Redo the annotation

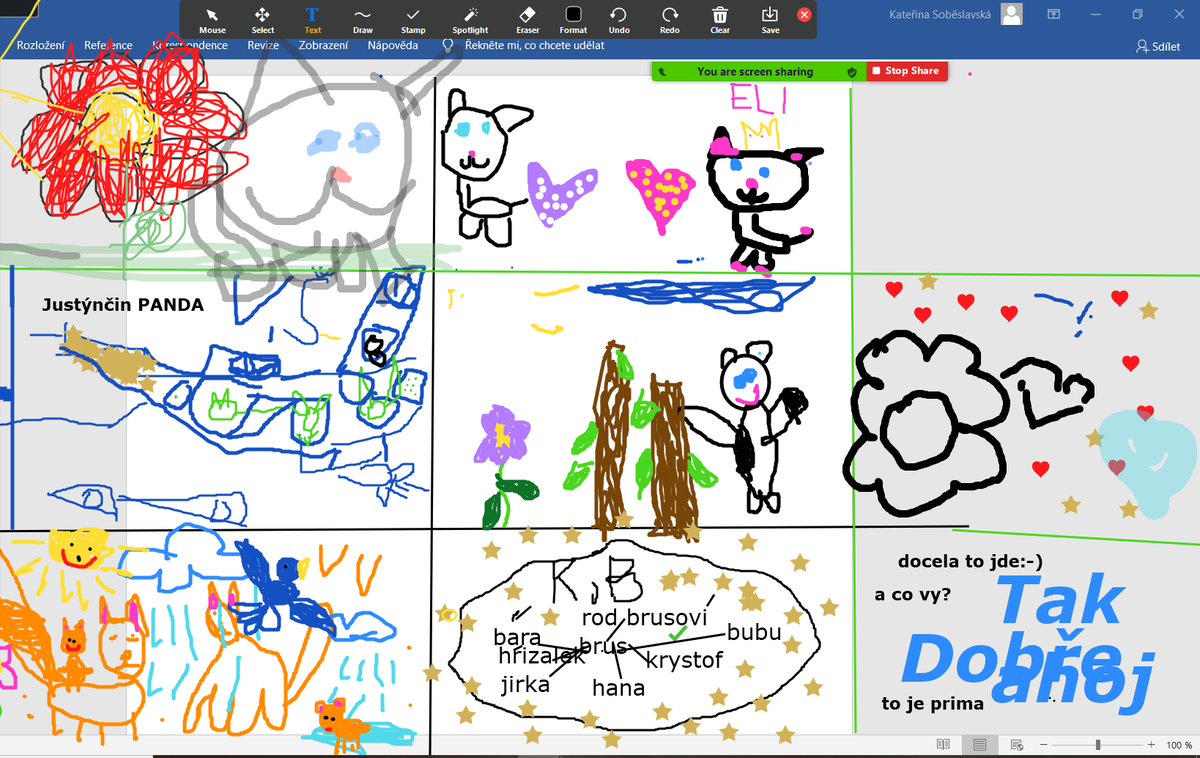coord(670,20)
